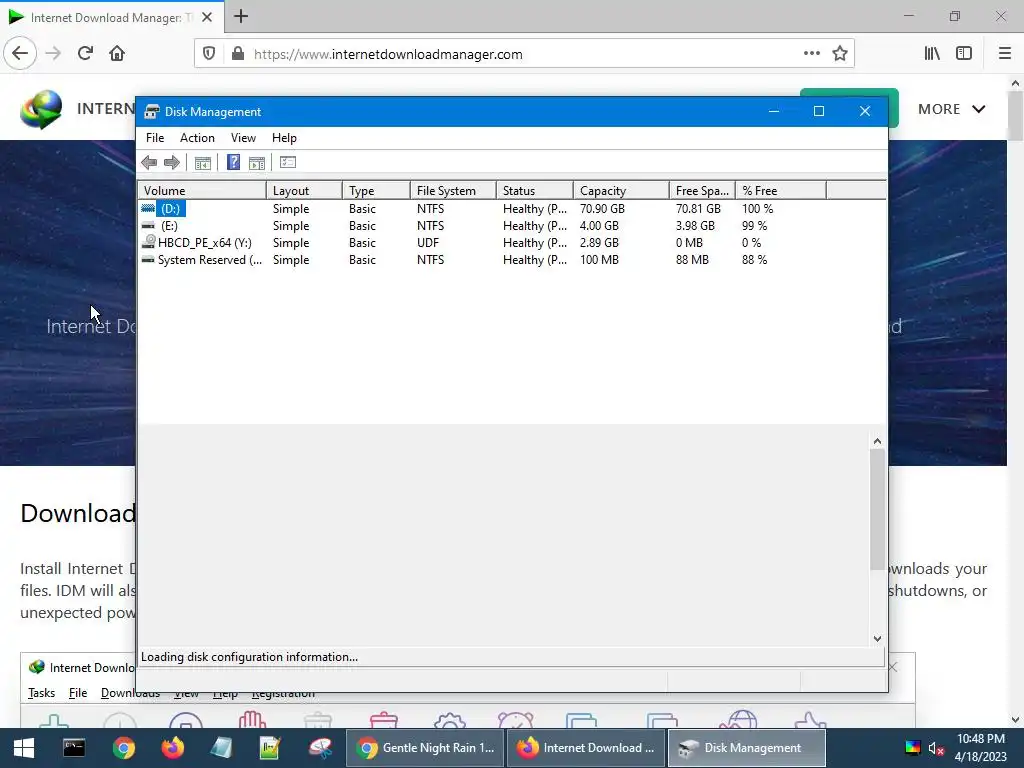Launch Chrome from pinned taskbar icon
The width and height of the screenshot is (1024, 768).
[123, 748]
